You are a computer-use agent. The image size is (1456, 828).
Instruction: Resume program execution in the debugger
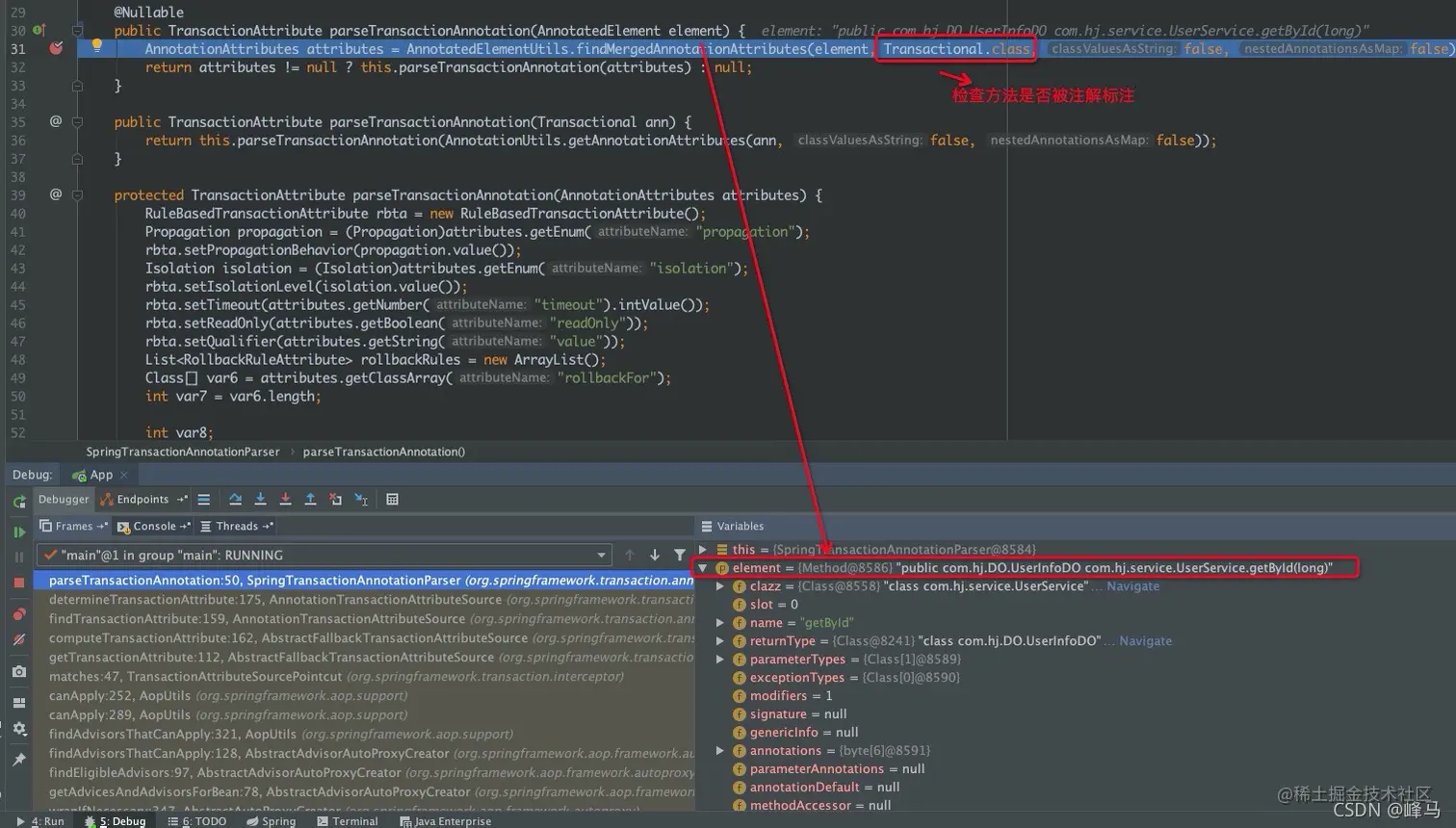click(19, 531)
